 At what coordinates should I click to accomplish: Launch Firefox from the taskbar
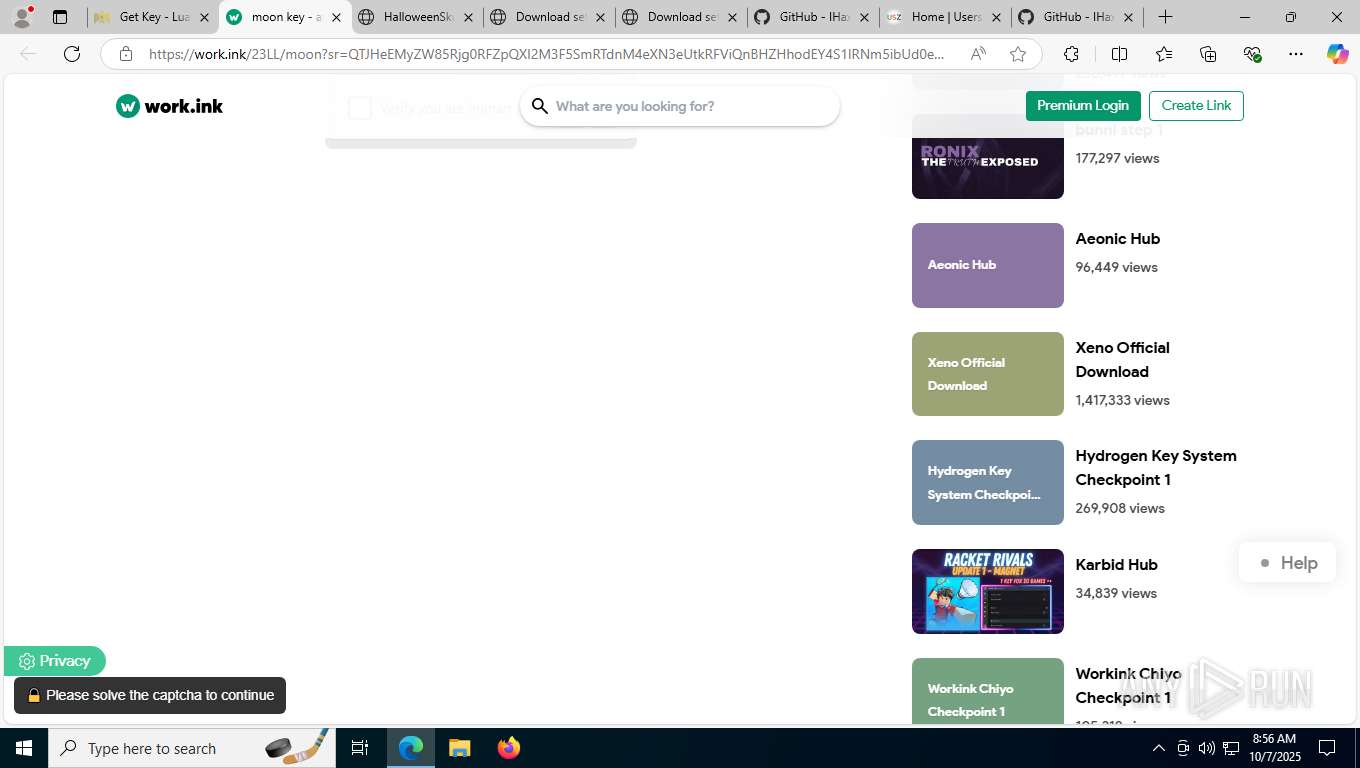(x=509, y=748)
